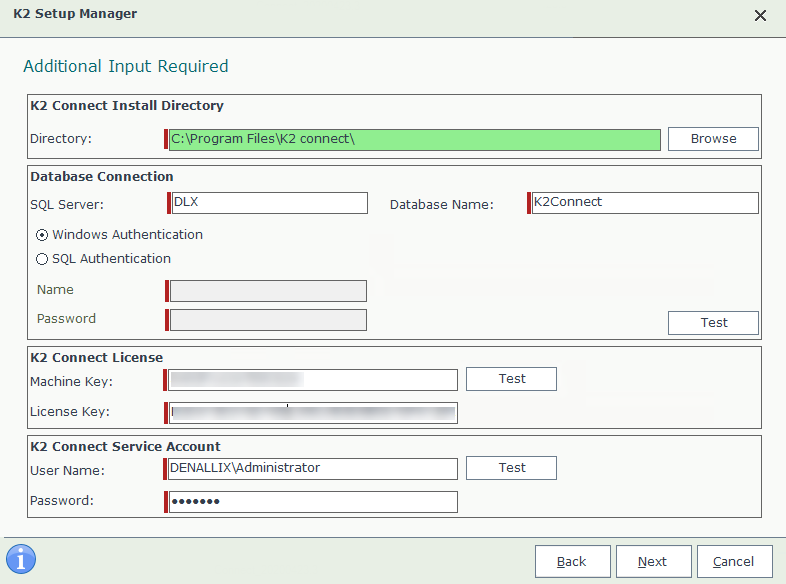This screenshot has height=584, width=786.
Task: Test the K2 Connect machine key
Action: (x=511, y=379)
